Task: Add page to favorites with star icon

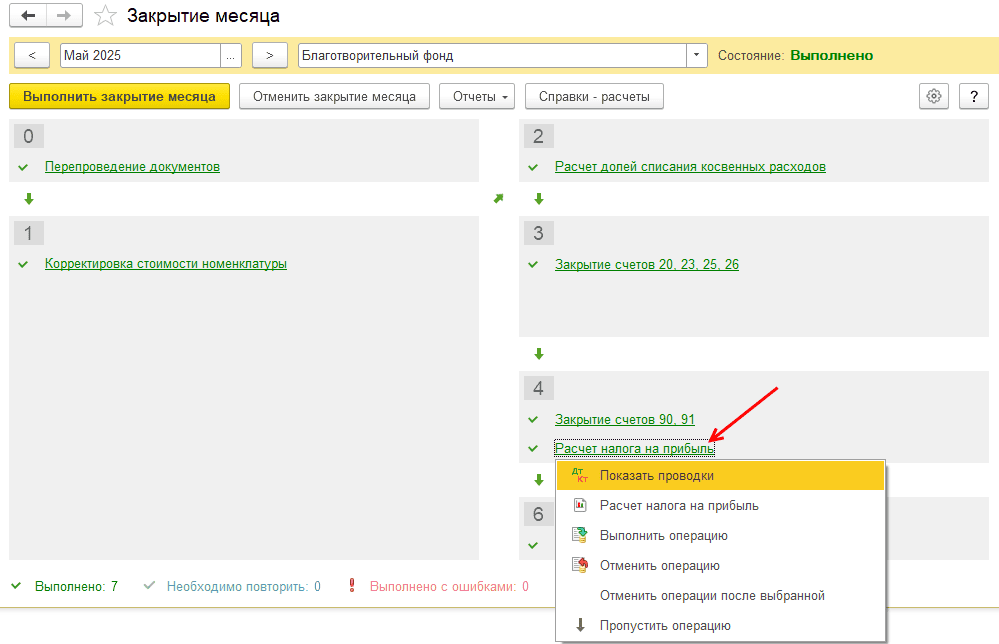Action: (104, 16)
